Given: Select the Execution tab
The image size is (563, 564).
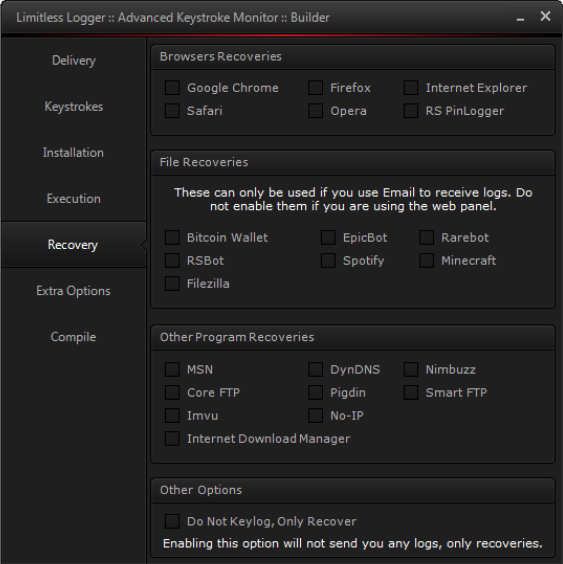Looking at the screenshot, I should tap(73, 199).
